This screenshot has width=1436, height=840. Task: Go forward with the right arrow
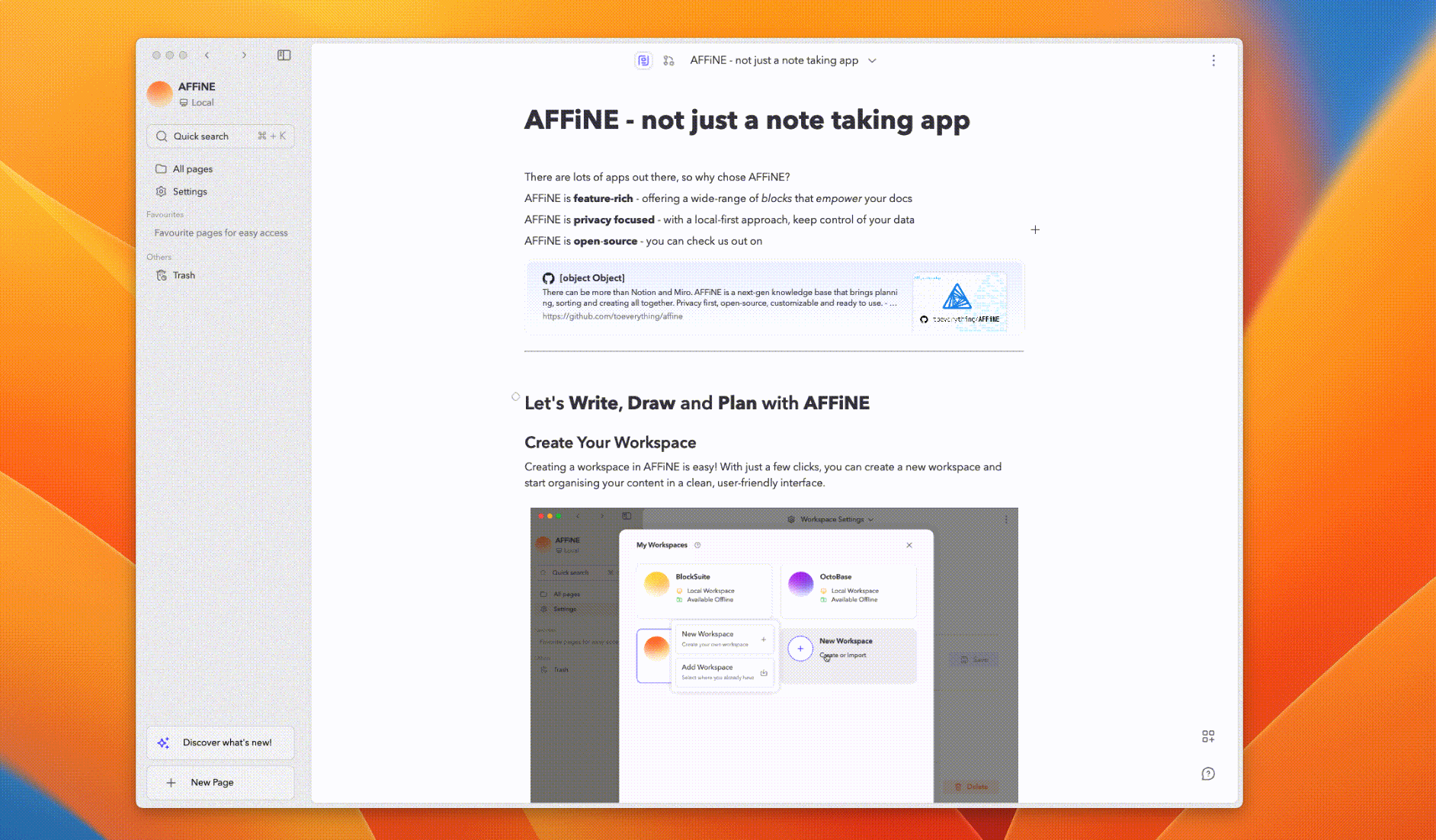[x=244, y=55]
